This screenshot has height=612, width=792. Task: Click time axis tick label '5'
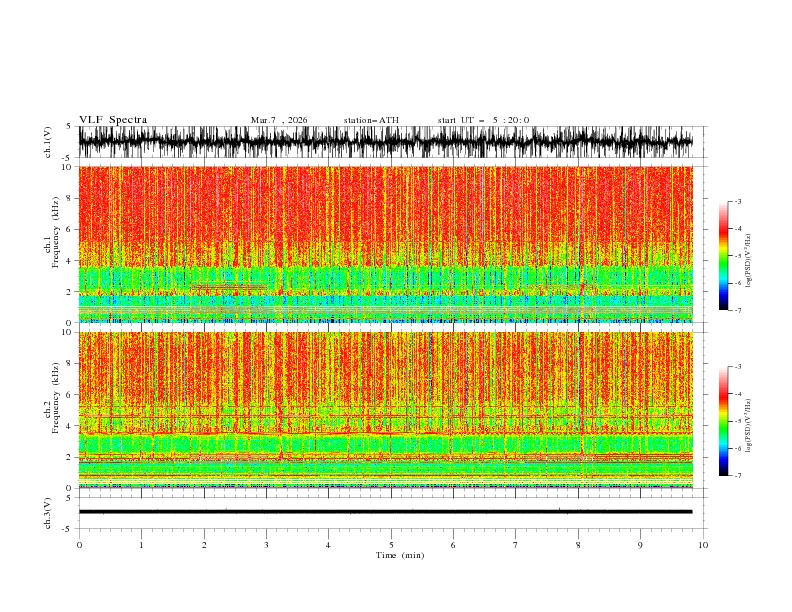(391, 545)
